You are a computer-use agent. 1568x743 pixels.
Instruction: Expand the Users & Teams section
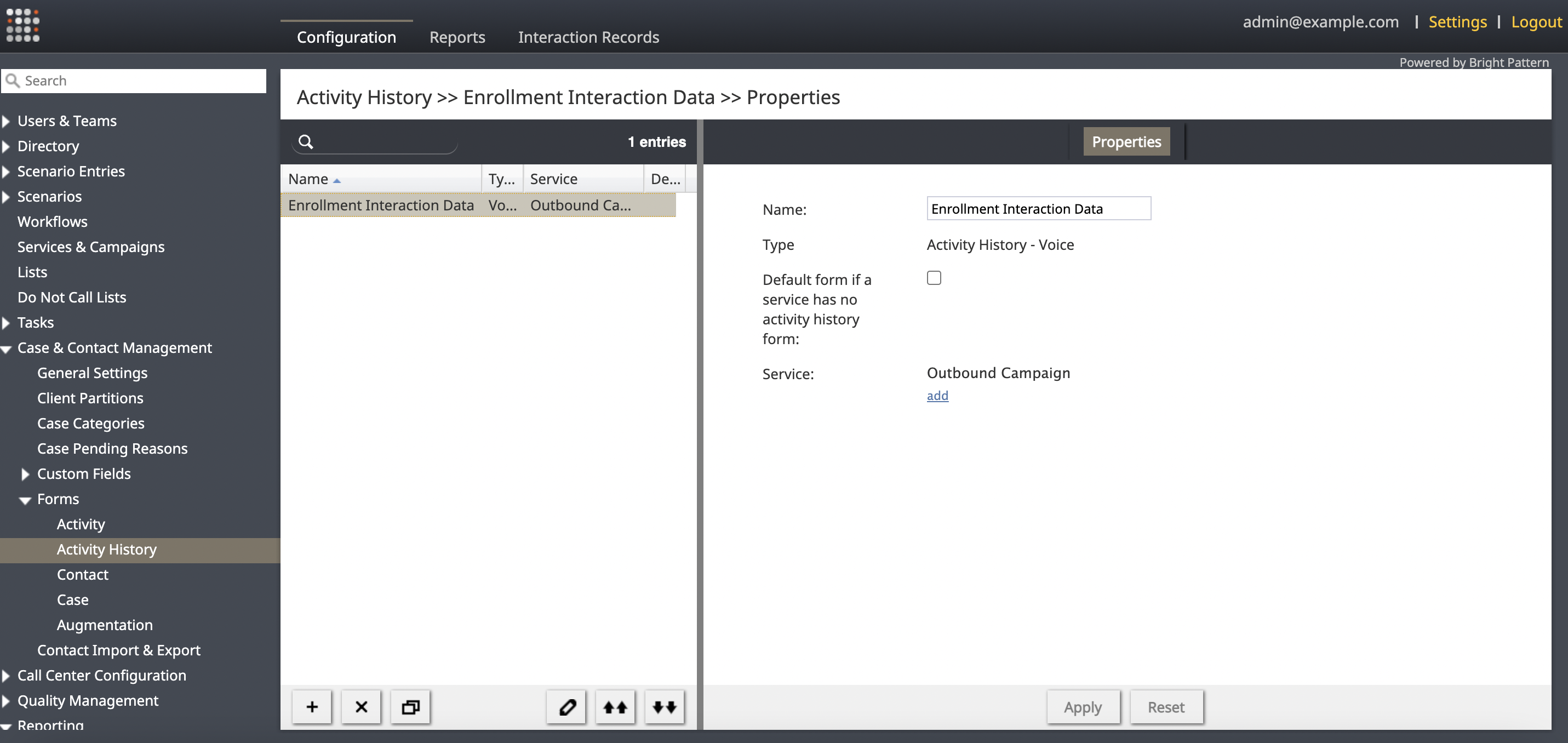[x=6, y=121]
